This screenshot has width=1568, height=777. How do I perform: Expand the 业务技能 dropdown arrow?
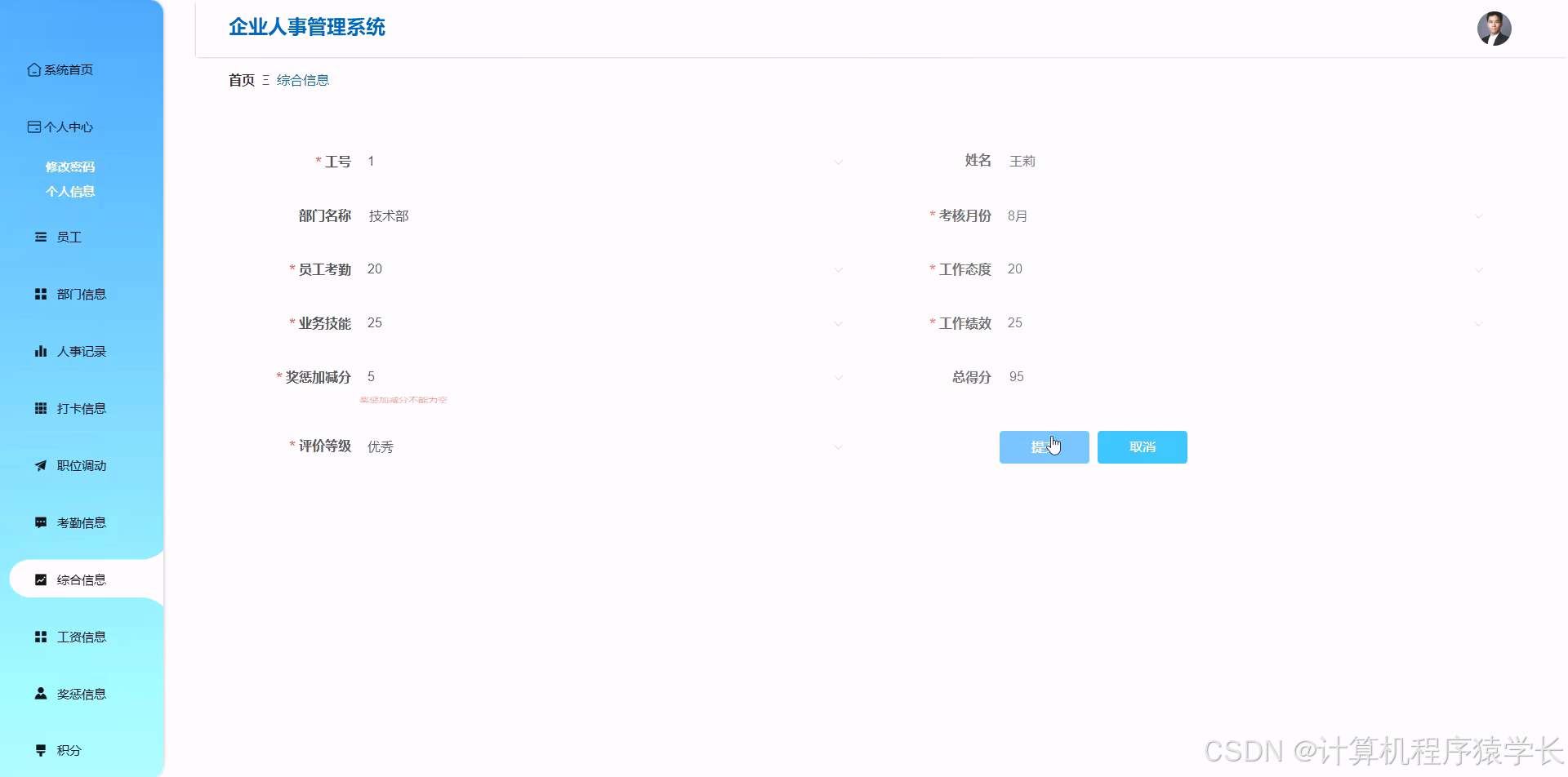click(838, 324)
